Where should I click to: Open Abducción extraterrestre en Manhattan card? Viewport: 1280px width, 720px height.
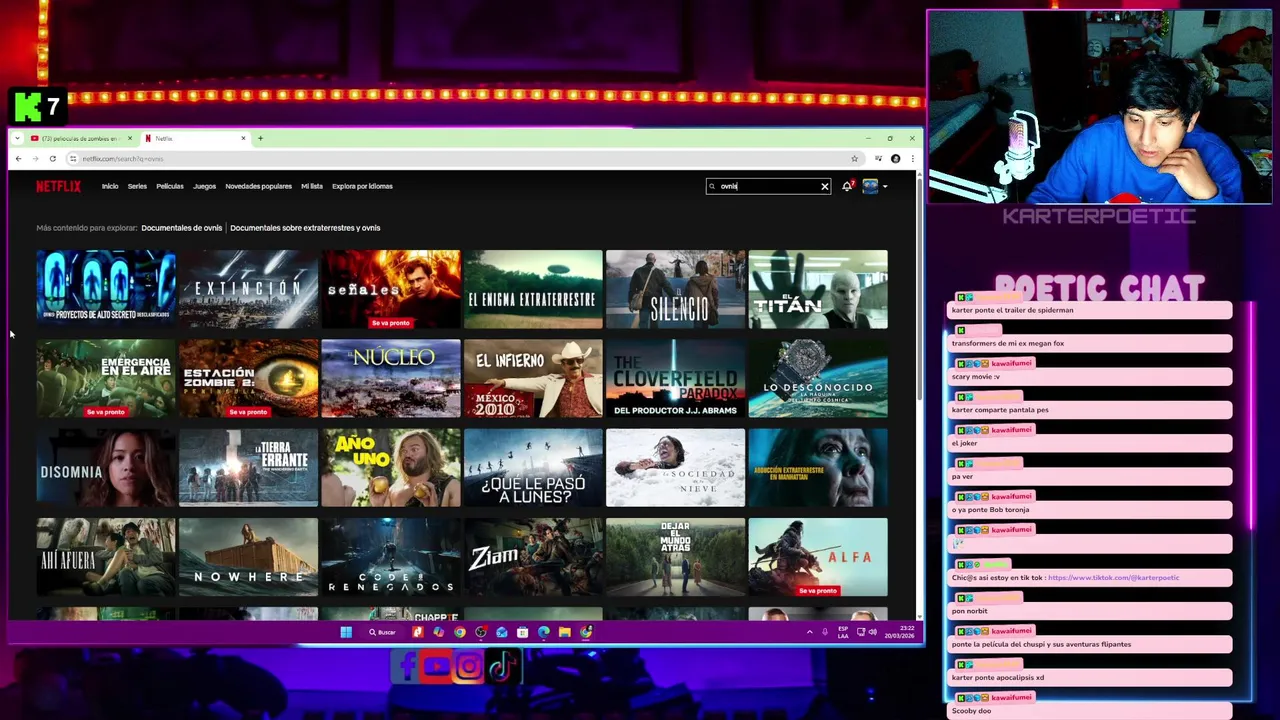point(818,467)
